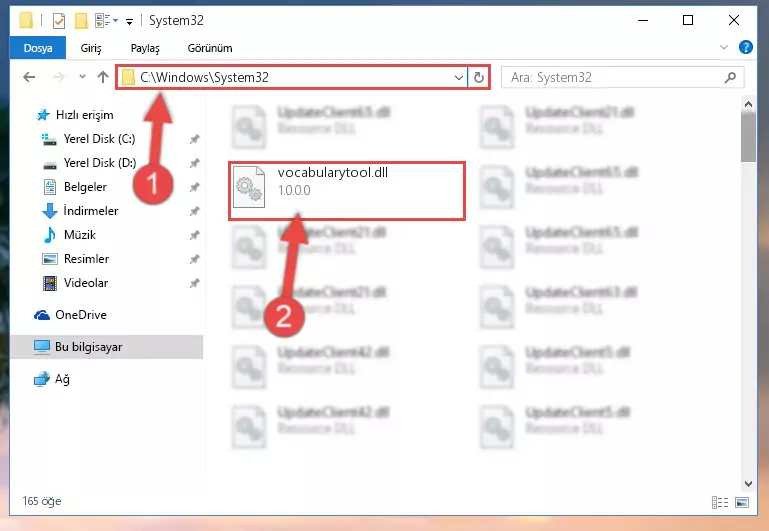The width and height of the screenshot is (769, 531).
Task: Click the scrollbar up arrow
Action: [748, 104]
